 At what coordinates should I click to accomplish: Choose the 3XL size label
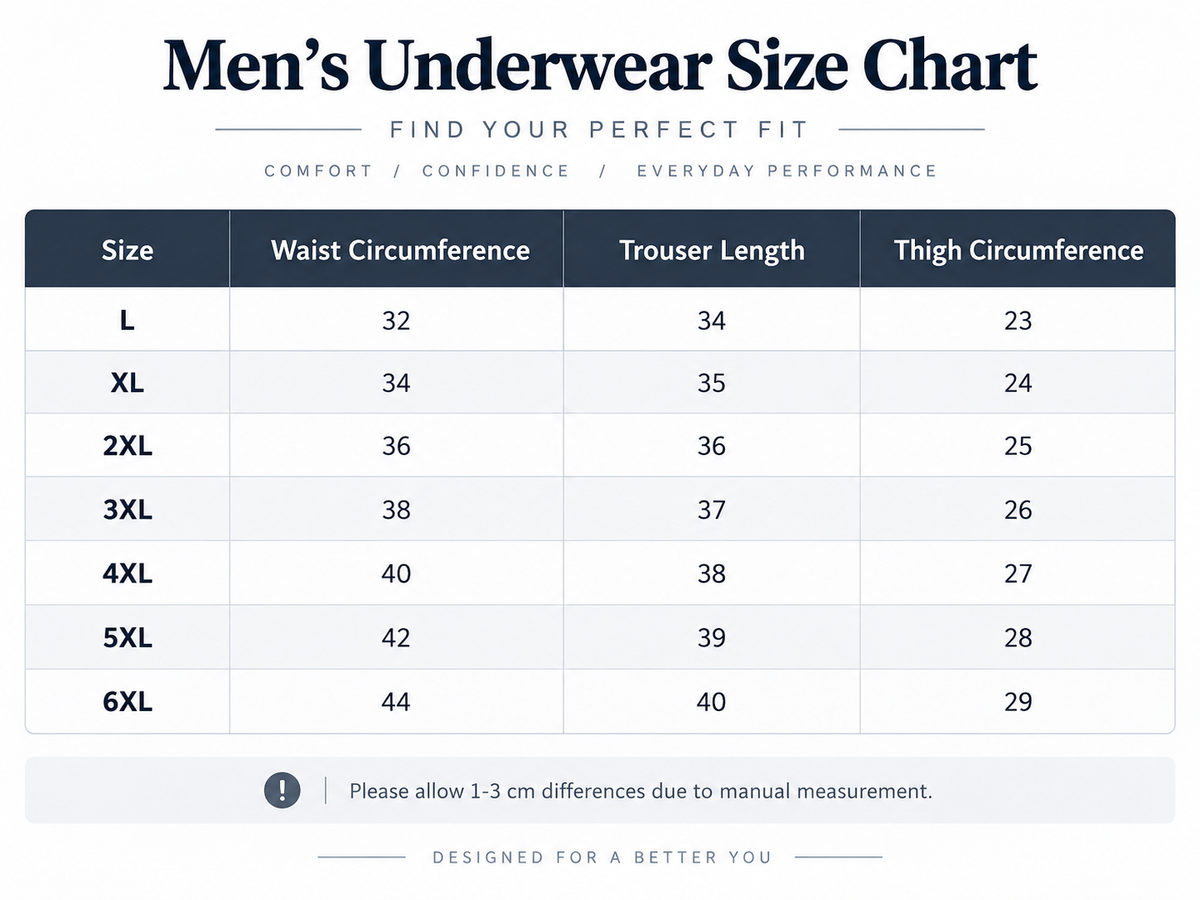click(127, 510)
